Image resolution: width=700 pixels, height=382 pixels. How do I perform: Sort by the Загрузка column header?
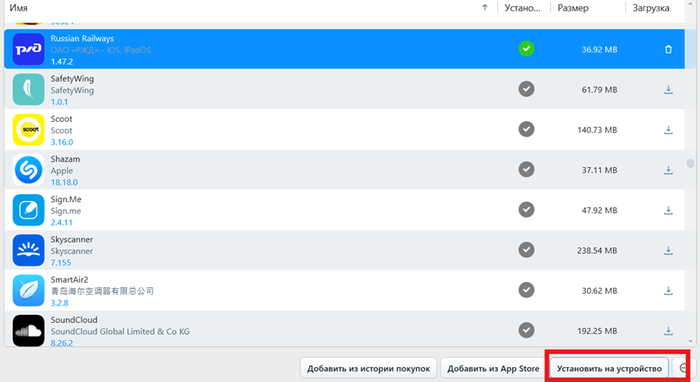[651, 8]
